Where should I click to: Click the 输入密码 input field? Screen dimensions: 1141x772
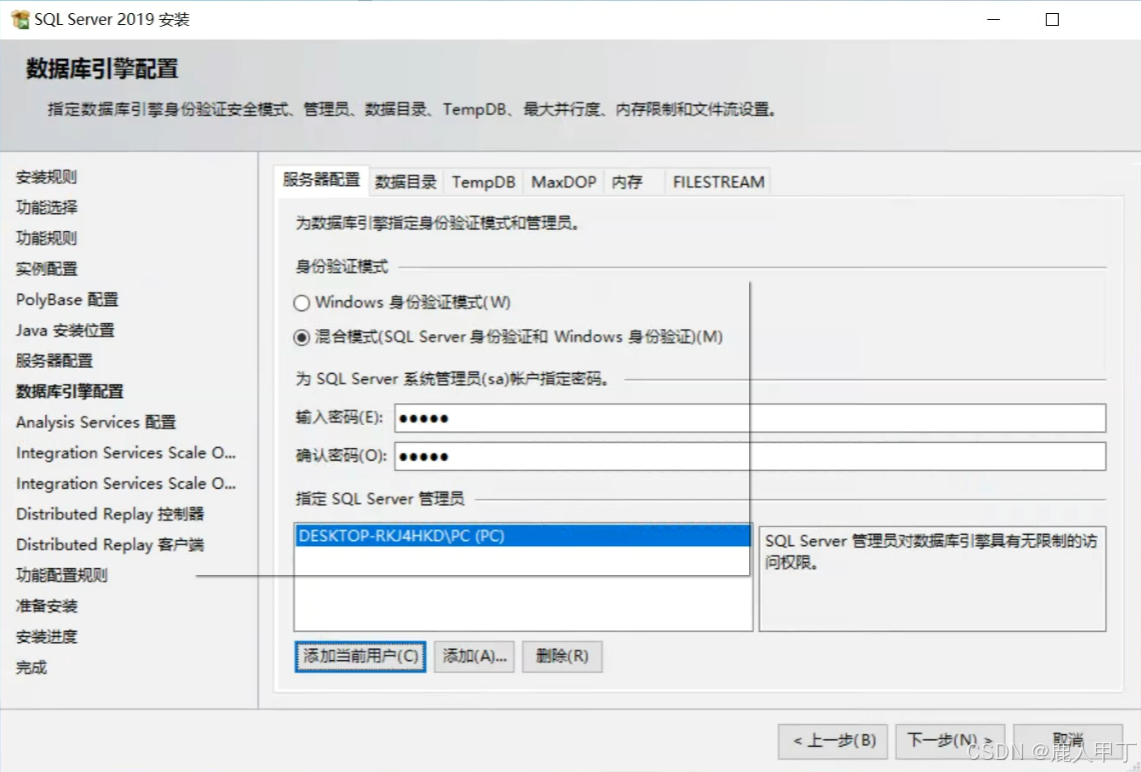600,418
